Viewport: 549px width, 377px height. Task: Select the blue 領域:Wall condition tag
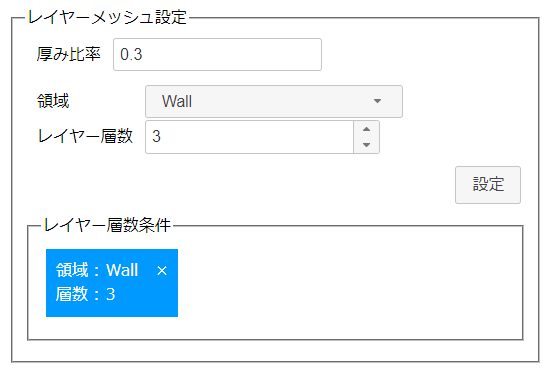pos(112,283)
